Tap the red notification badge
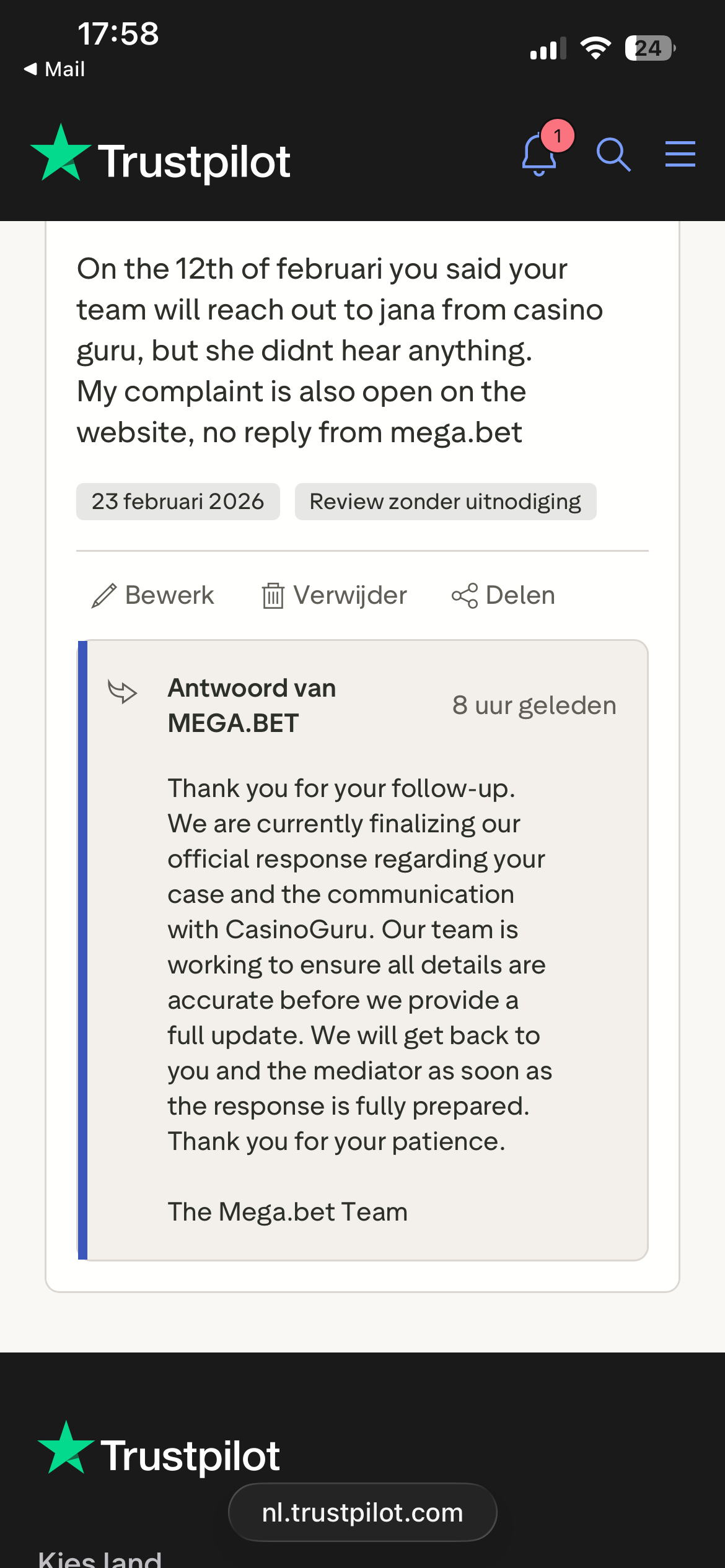This screenshot has width=725, height=1568. pos(558,136)
